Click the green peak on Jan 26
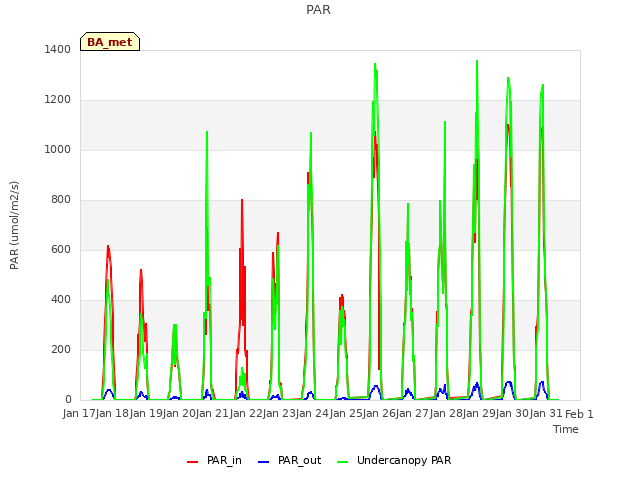Image resolution: width=640 pixels, height=480 pixels. (x=375, y=64)
